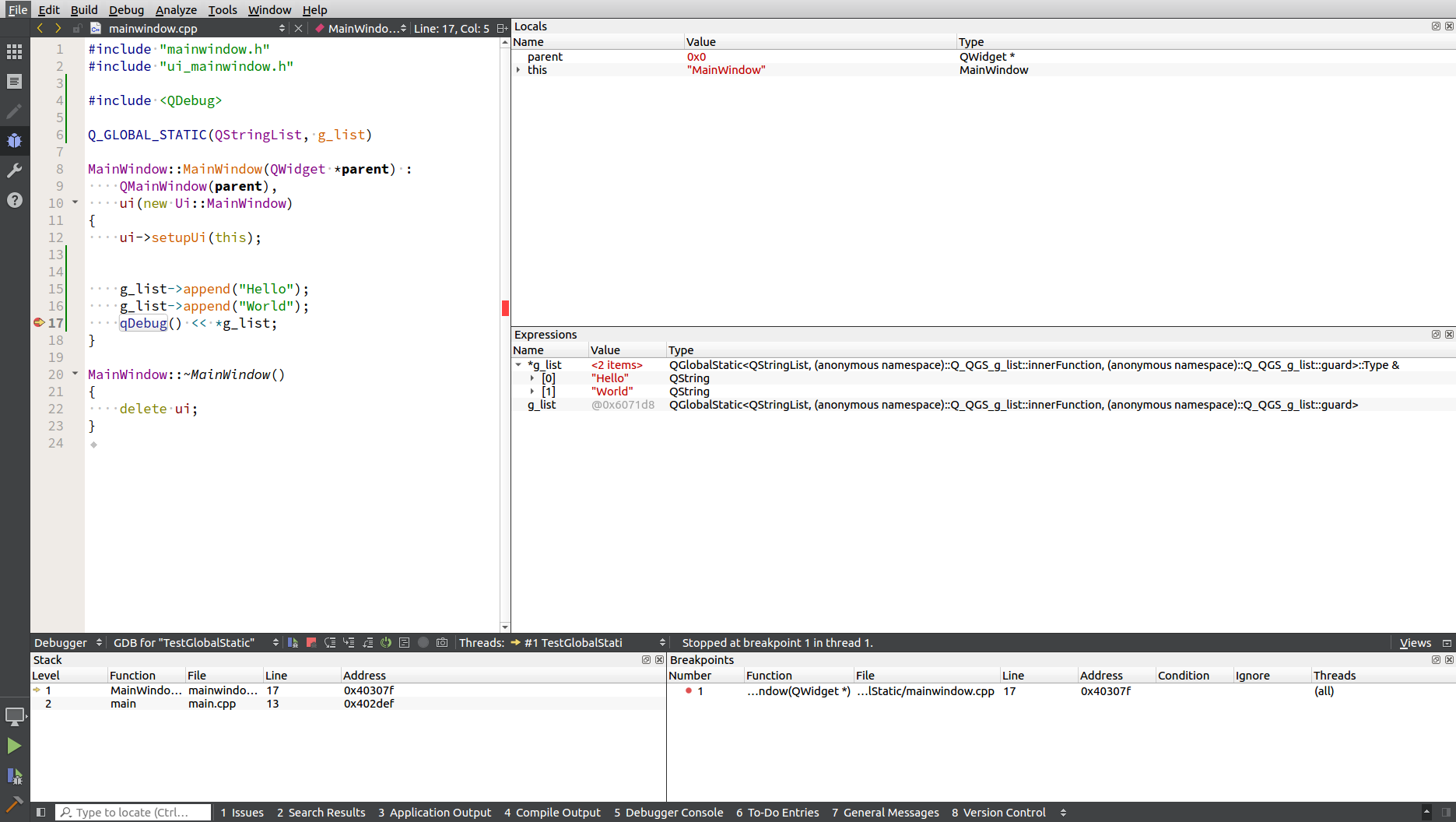
Task: Select Debug mode bug icon in sidebar
Action: (14, 141)
